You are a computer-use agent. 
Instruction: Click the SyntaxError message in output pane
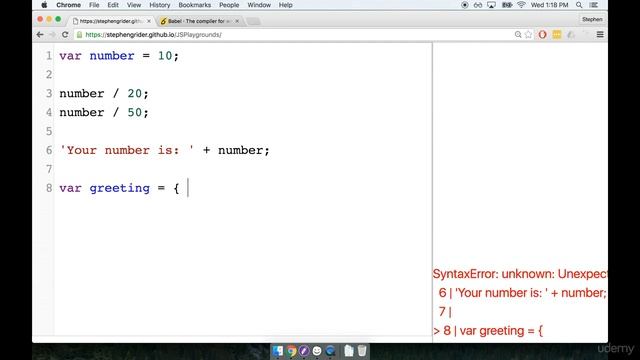(x=520, y=274)
